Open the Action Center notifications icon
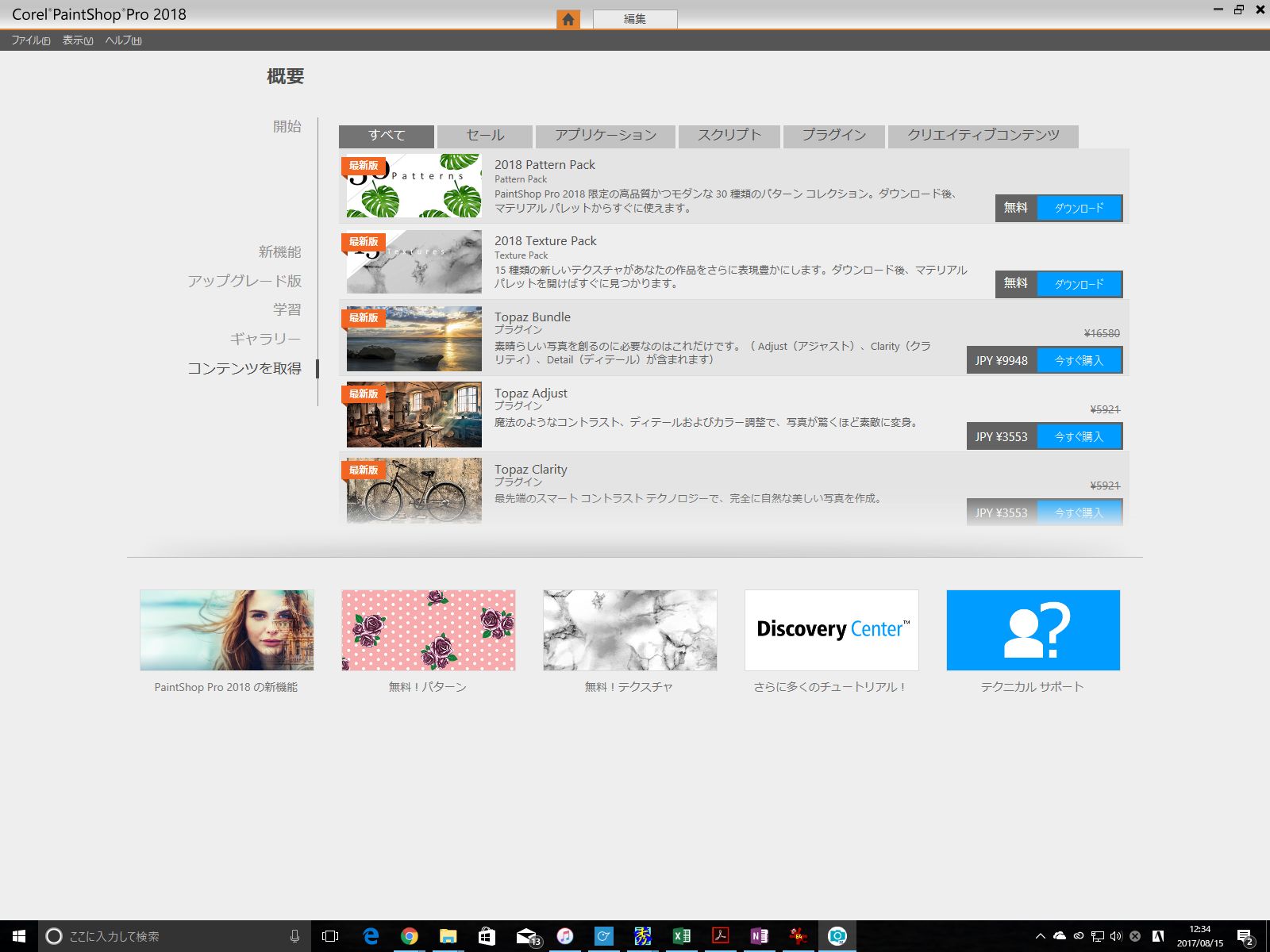1270x952 pixels. coord(1245,937)
